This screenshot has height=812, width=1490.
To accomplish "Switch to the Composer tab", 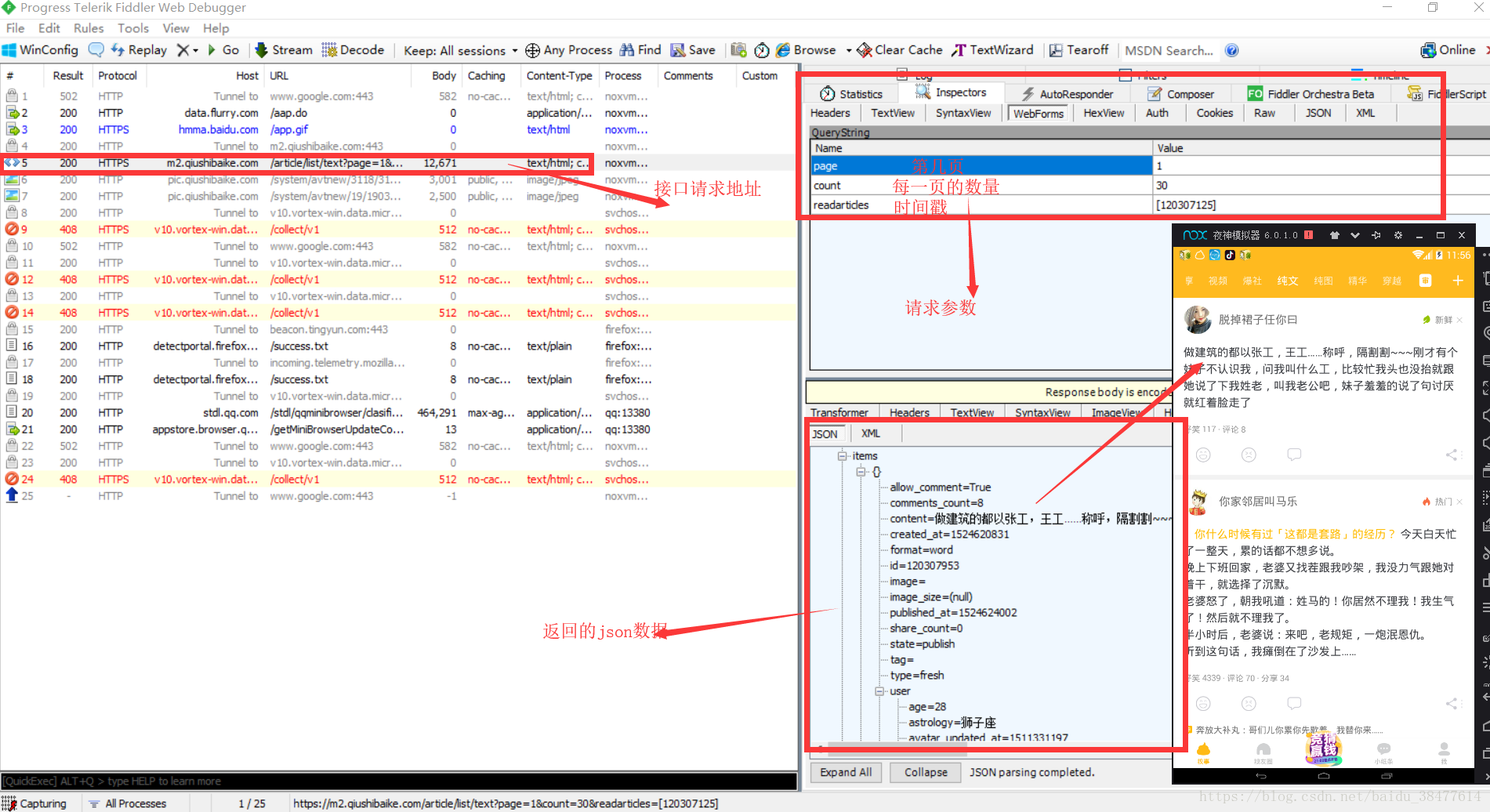I will [1180, 94].
